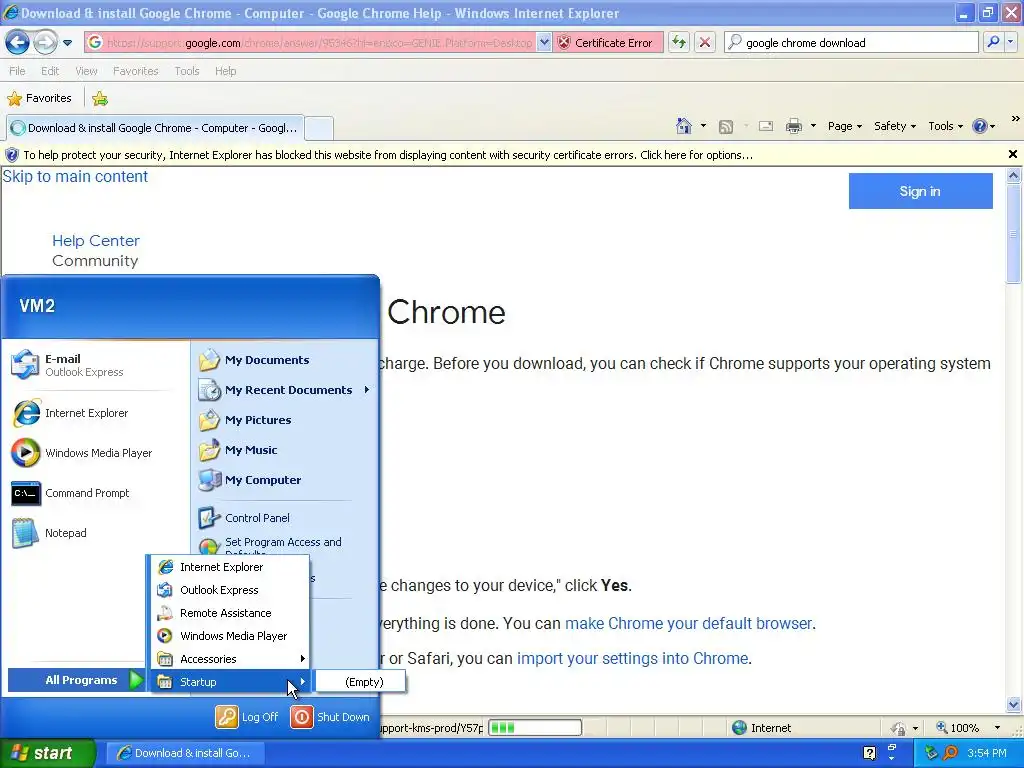Screen dimensions: 1024x768
Task: Open My Music folder
Action: 285,450
